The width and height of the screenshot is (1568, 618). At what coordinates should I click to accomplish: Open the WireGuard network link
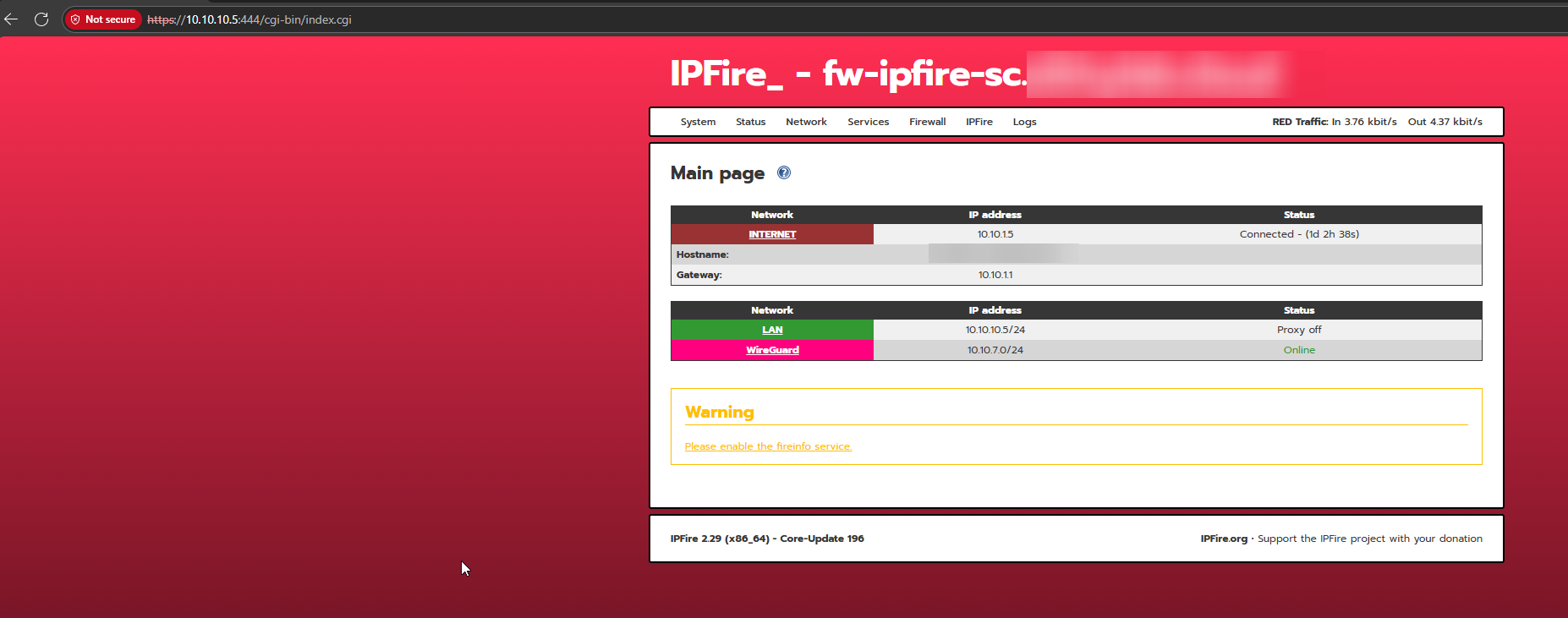772,350
